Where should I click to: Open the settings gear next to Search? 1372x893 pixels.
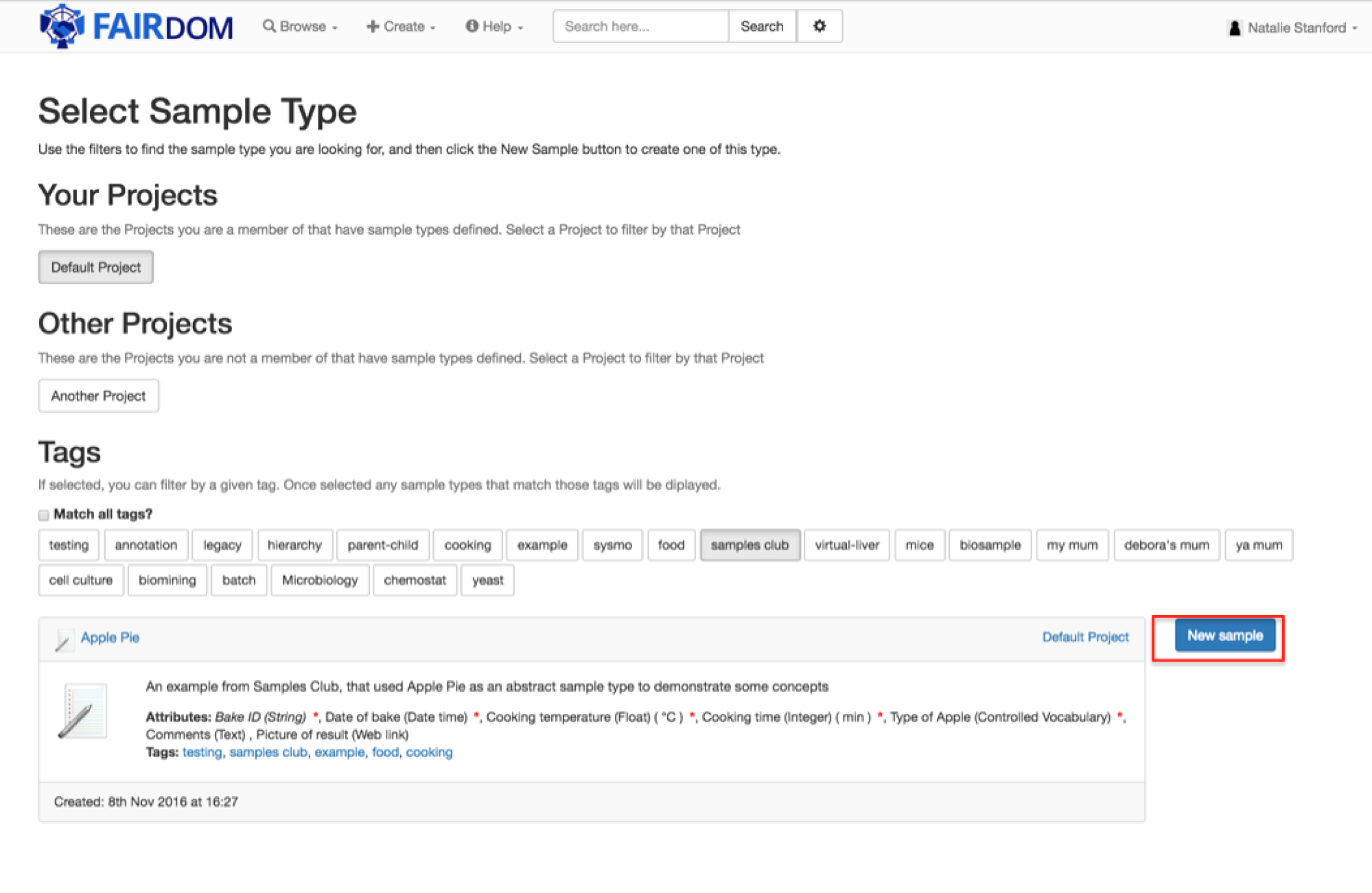click(x=819, y=26)
